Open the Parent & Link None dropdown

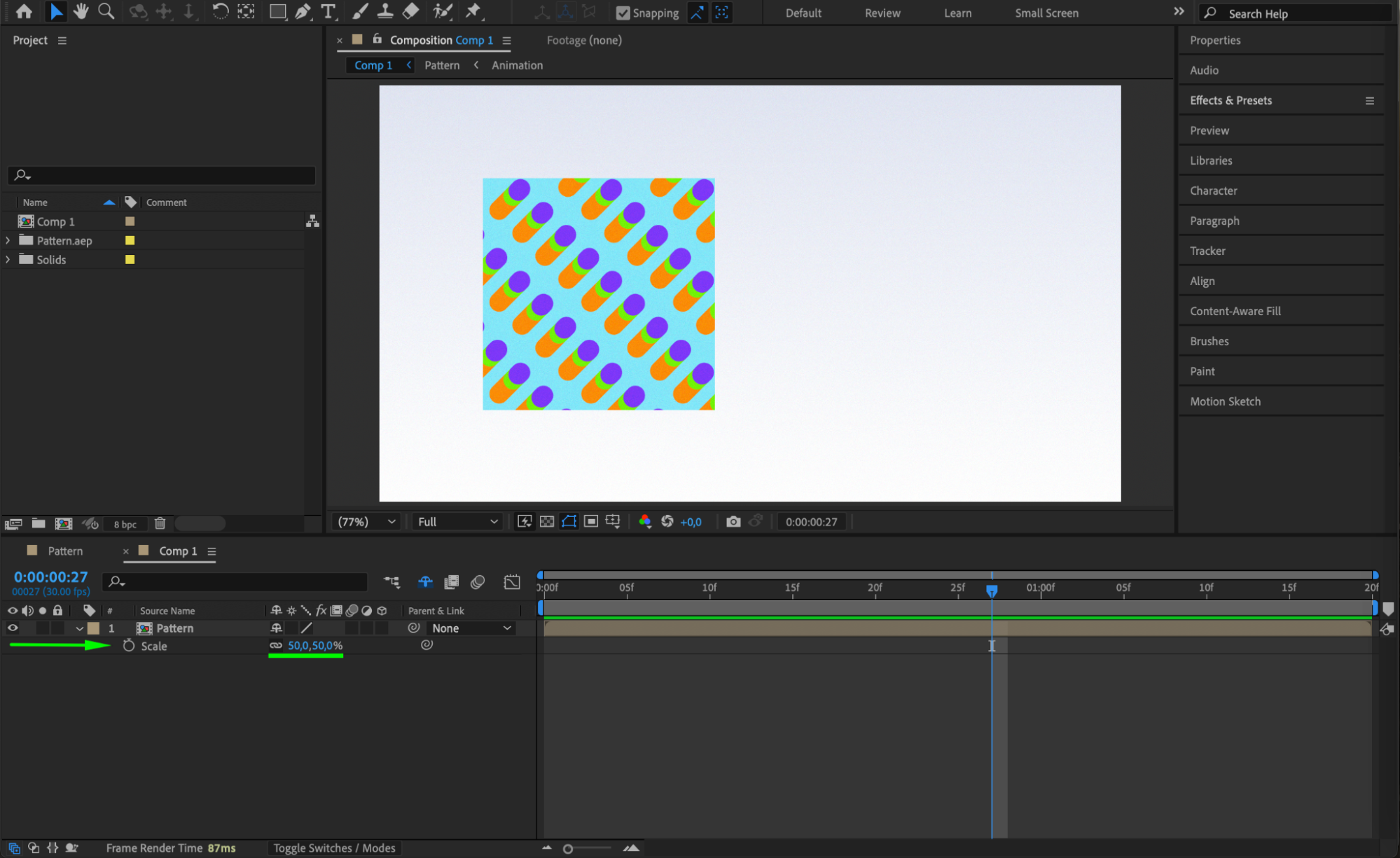tap(471, 628)
